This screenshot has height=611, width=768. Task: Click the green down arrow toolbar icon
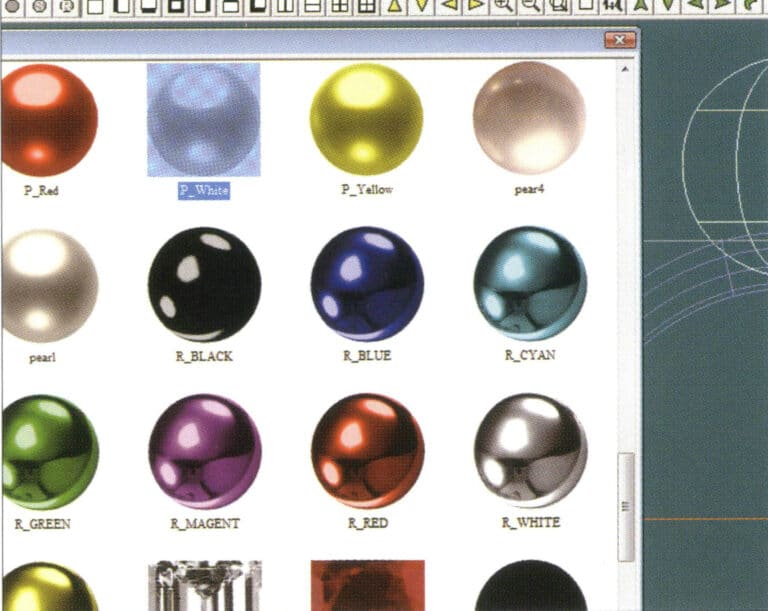(668, 5)
